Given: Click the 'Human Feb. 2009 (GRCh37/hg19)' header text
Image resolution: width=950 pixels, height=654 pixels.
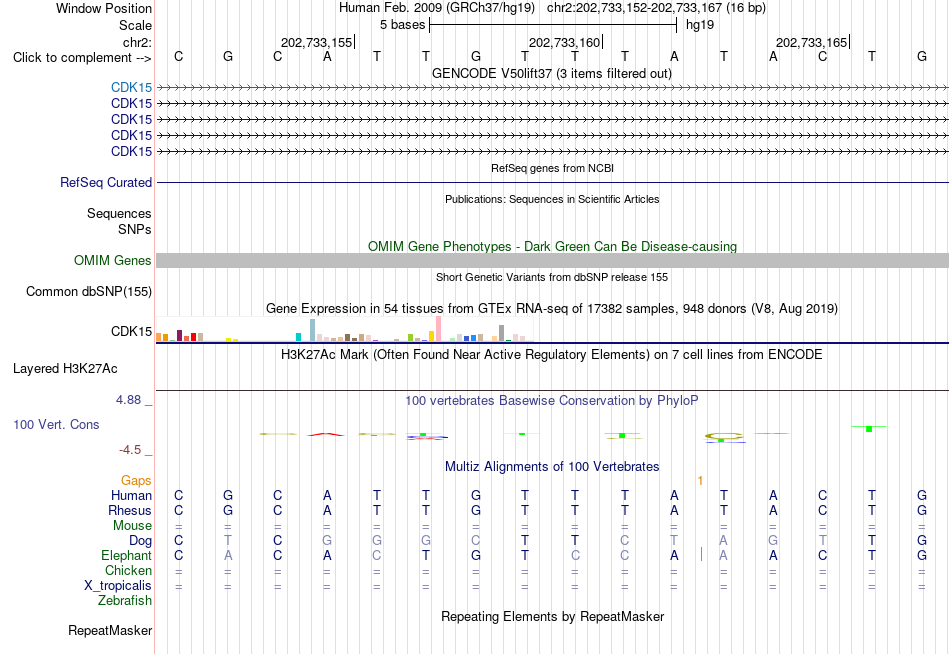Looking at the screenshot, I should pos(437,8).
